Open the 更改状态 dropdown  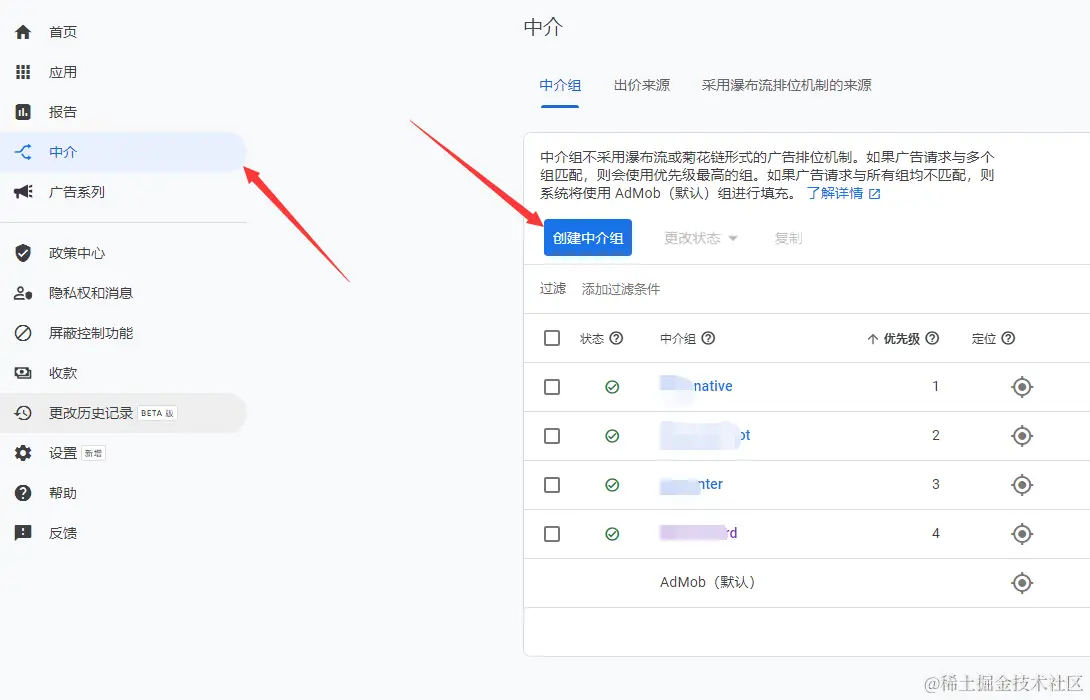pos(700,237)
